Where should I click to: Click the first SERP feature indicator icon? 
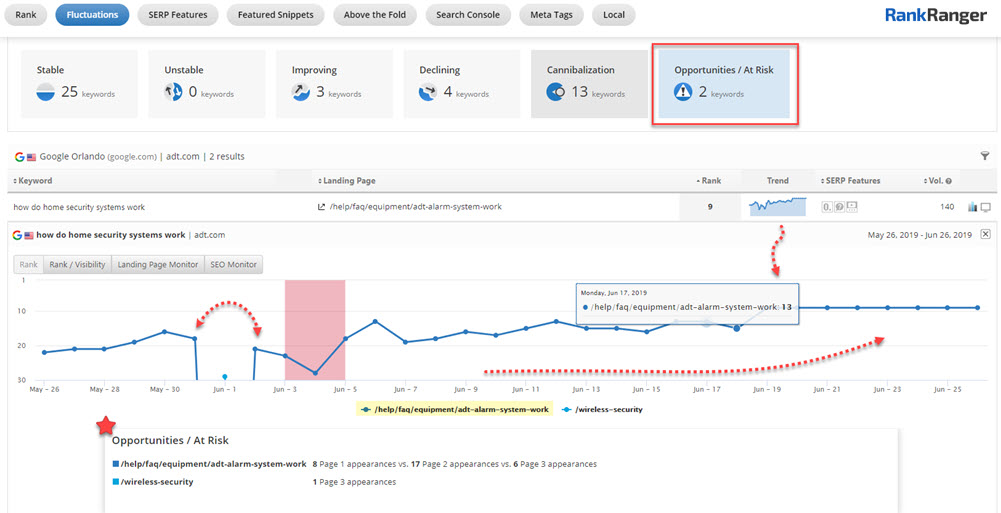click(827, 207)
